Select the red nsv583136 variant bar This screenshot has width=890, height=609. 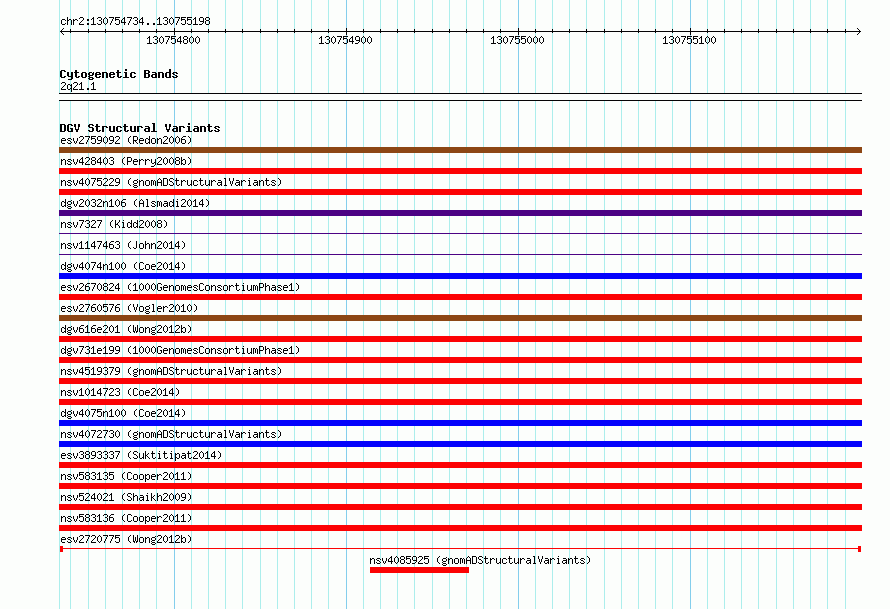pyautogui.click(x=460, y=528)
